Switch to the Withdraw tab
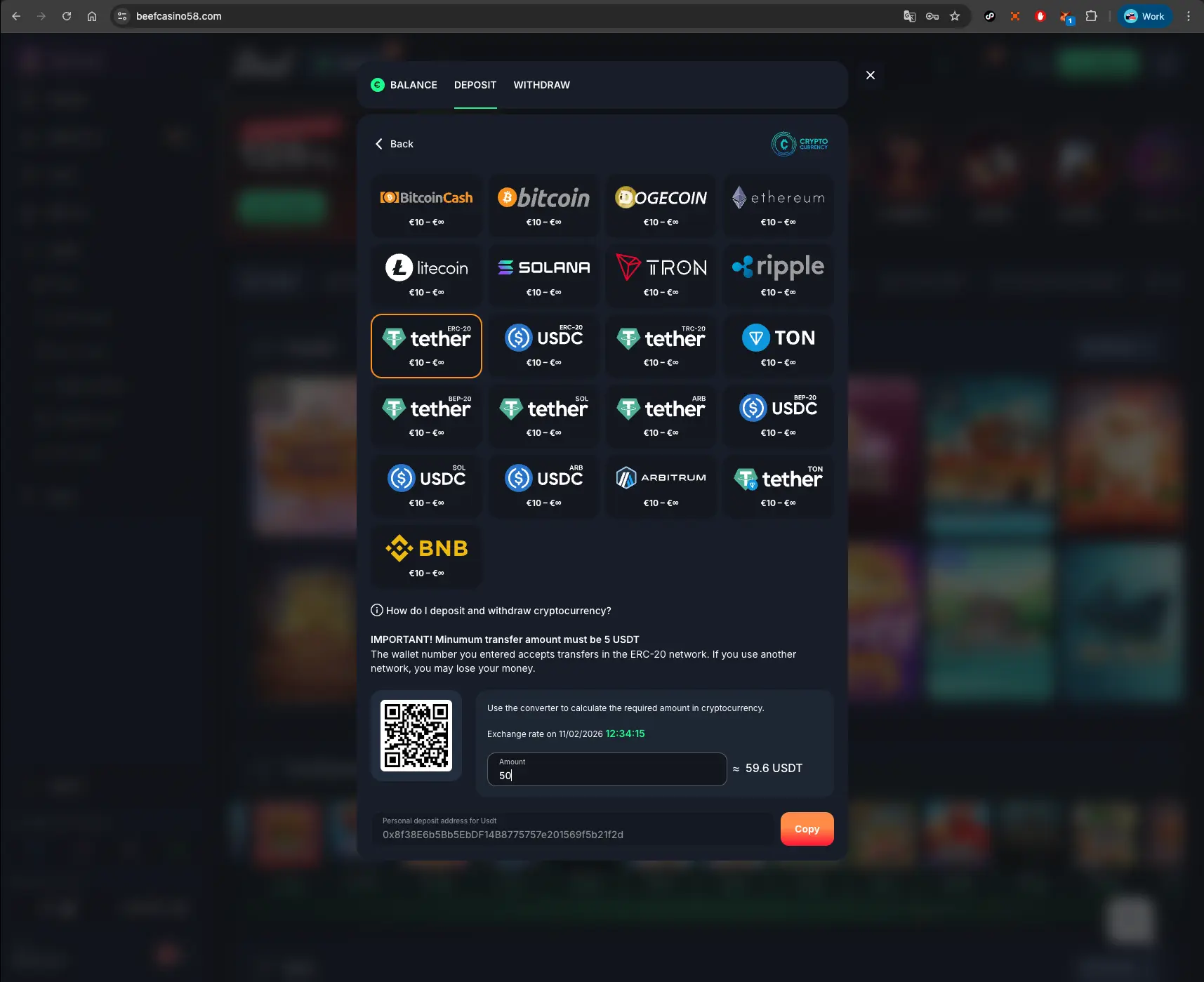Image resolution: width=1204 pixels, height=982 pixels. tap(541, 85)
